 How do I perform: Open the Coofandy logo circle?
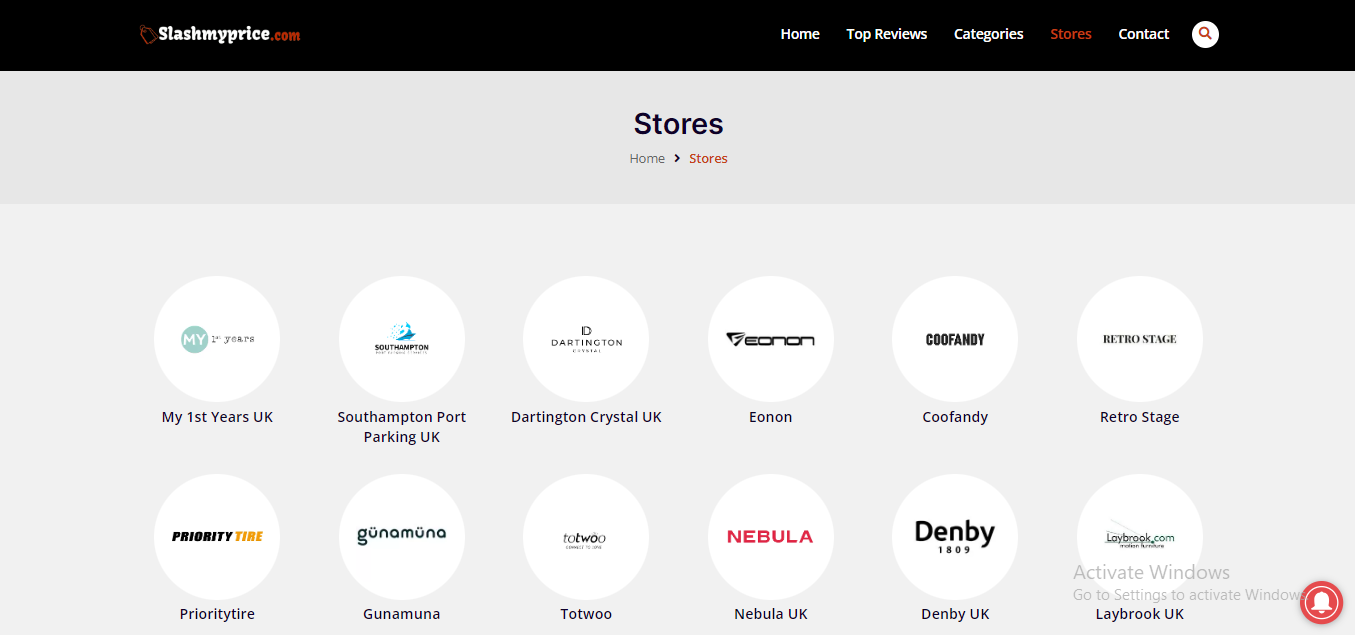[x=955, y=339]
